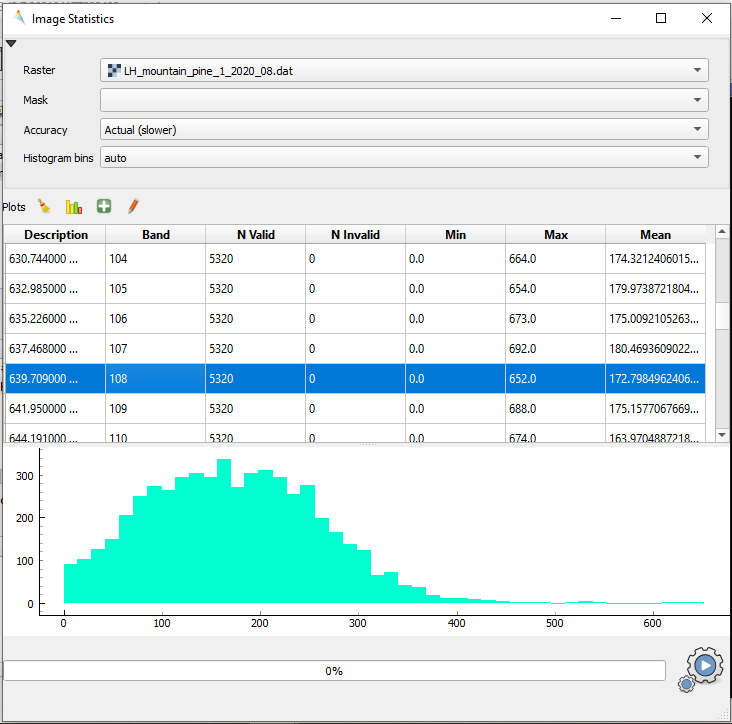Click the broom icon to clear plots

coord(44,206)
